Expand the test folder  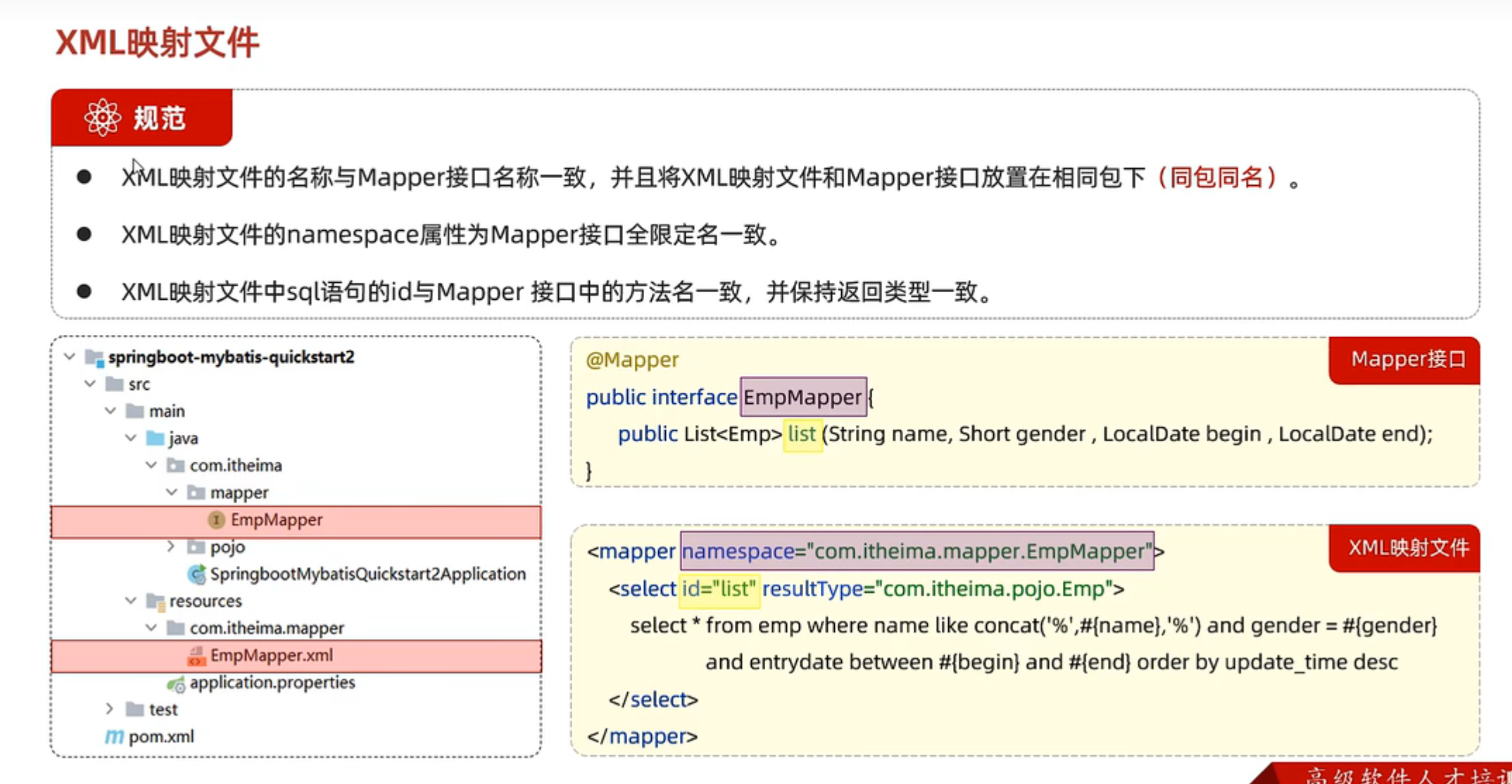[110, 709]
